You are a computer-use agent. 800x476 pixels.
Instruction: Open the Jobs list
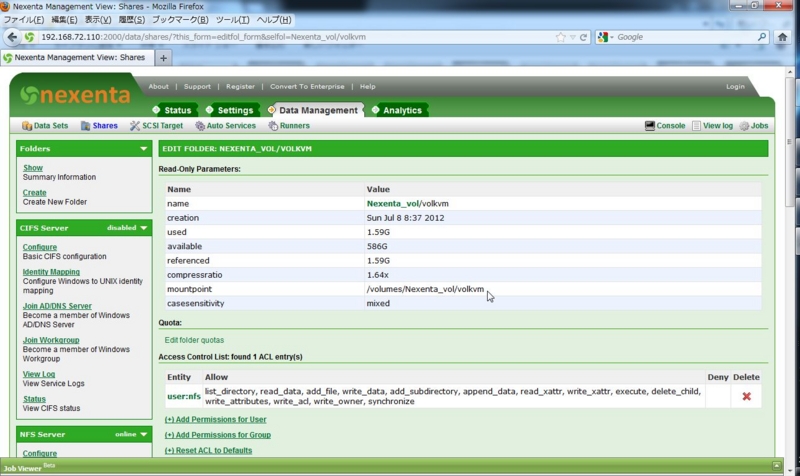point(754,126)
